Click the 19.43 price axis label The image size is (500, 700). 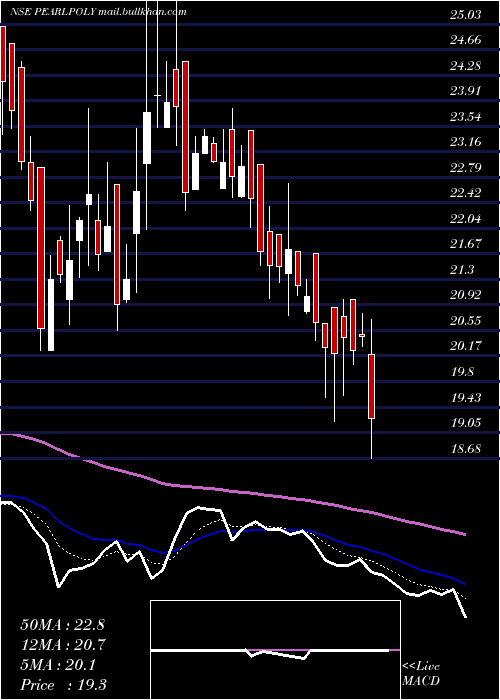(465, 398)
